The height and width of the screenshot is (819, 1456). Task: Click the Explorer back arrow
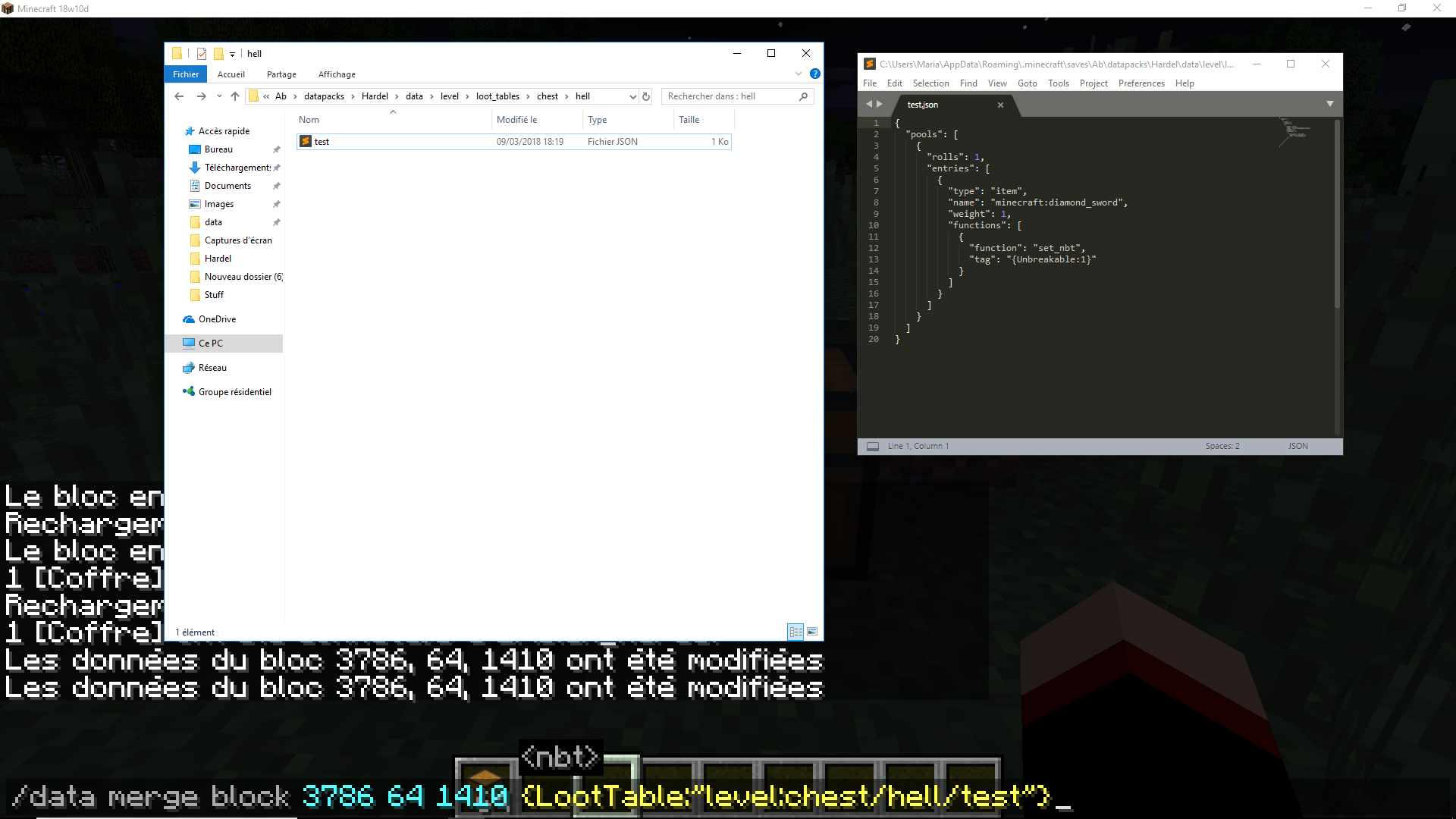tap(179, 96)
